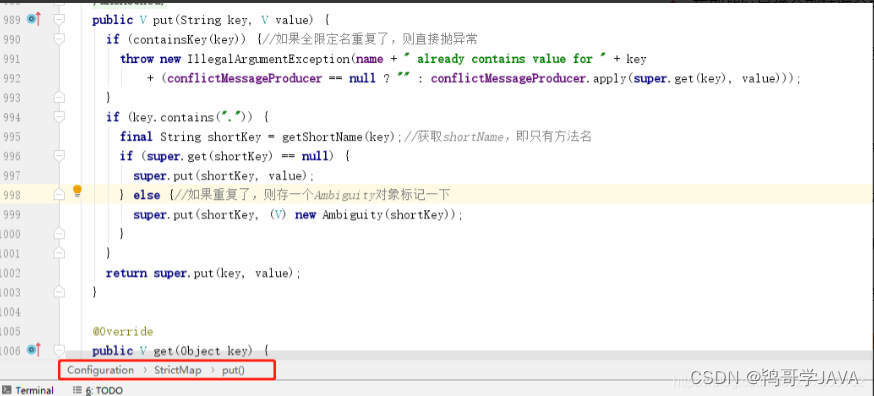The image size is (874, 396).
Task: Click conflictMessageProducer.apply on line 992
Action: [x=530, y=78]
